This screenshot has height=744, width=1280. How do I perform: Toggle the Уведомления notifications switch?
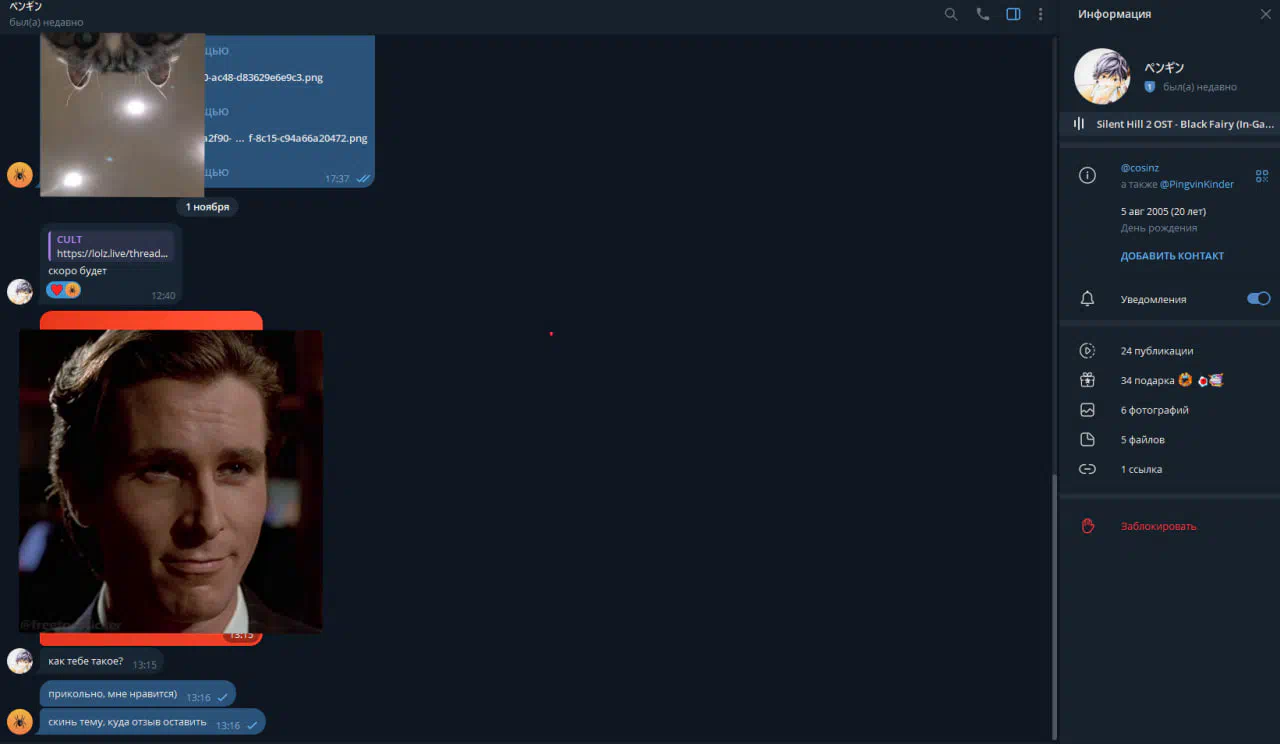[1258, 299]
